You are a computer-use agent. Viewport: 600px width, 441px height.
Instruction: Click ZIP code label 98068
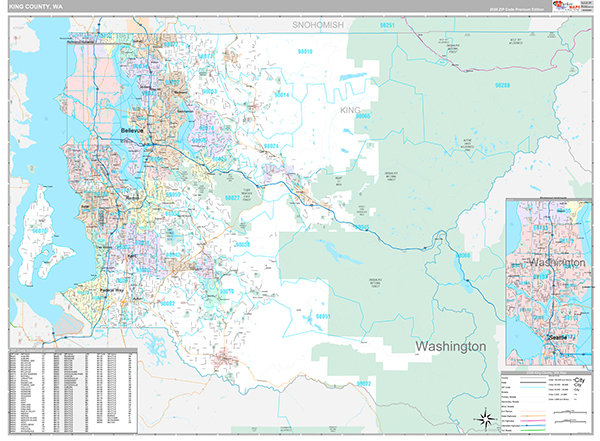tap(463, 255)
